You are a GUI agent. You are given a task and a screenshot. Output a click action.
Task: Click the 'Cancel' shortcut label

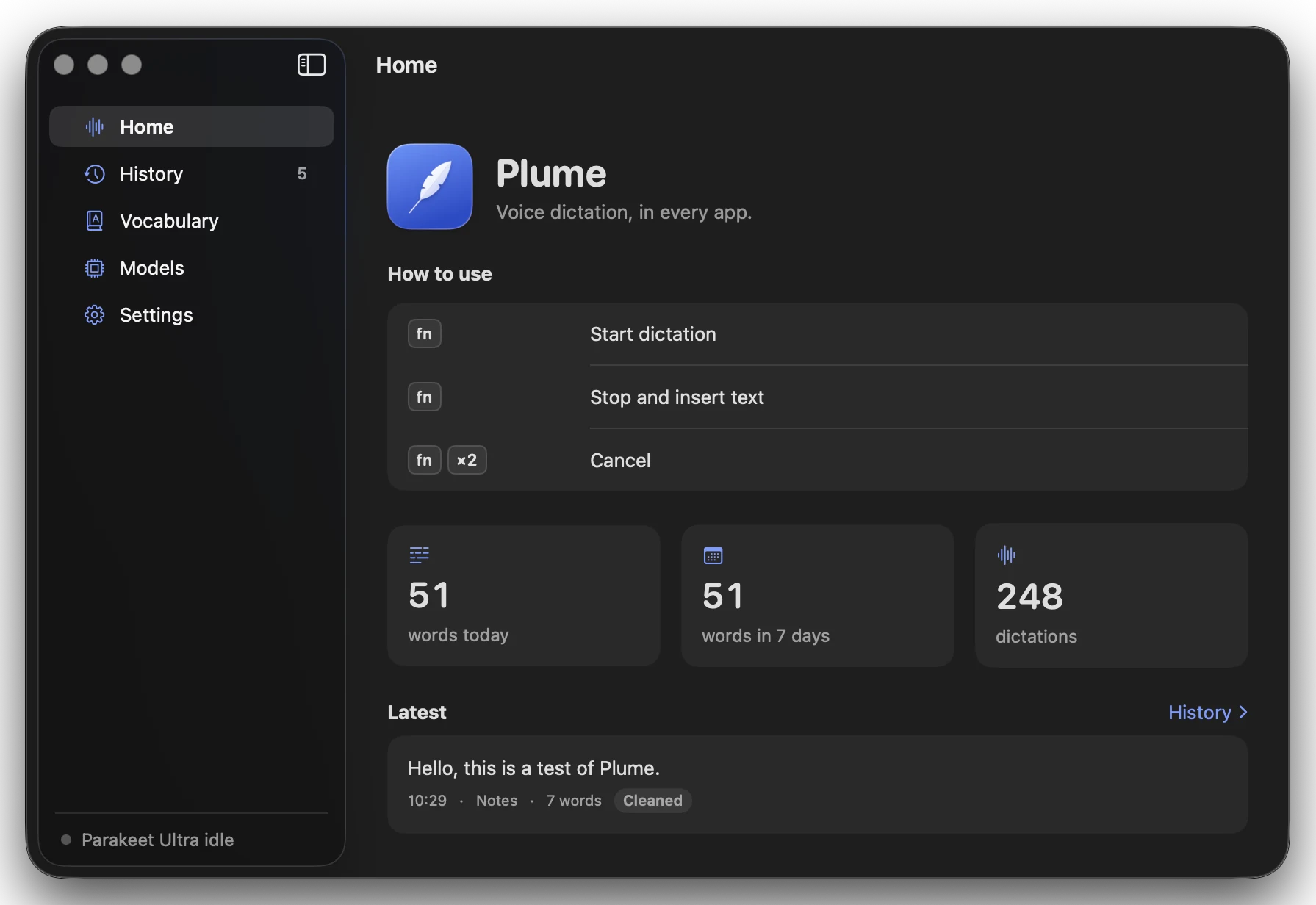tap(621, 461)
